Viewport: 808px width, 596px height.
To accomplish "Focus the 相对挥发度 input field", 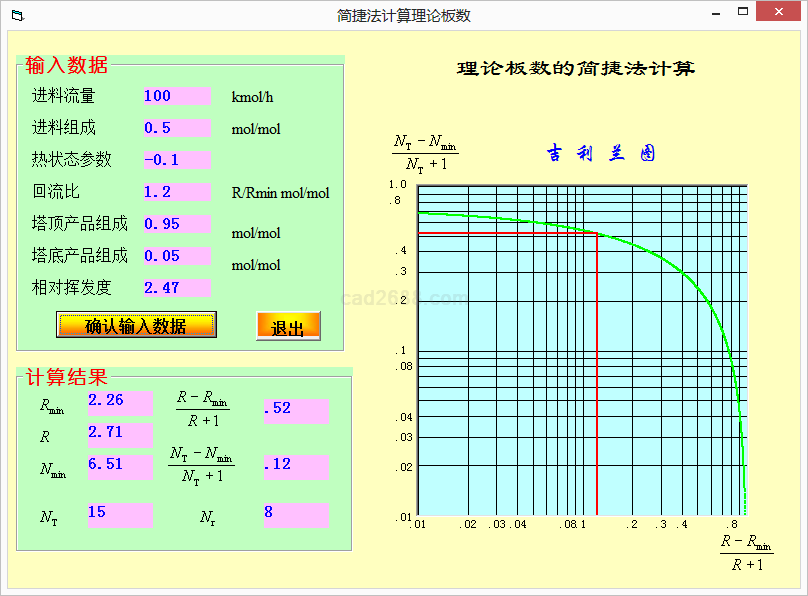I will click(x=176, y=288).
